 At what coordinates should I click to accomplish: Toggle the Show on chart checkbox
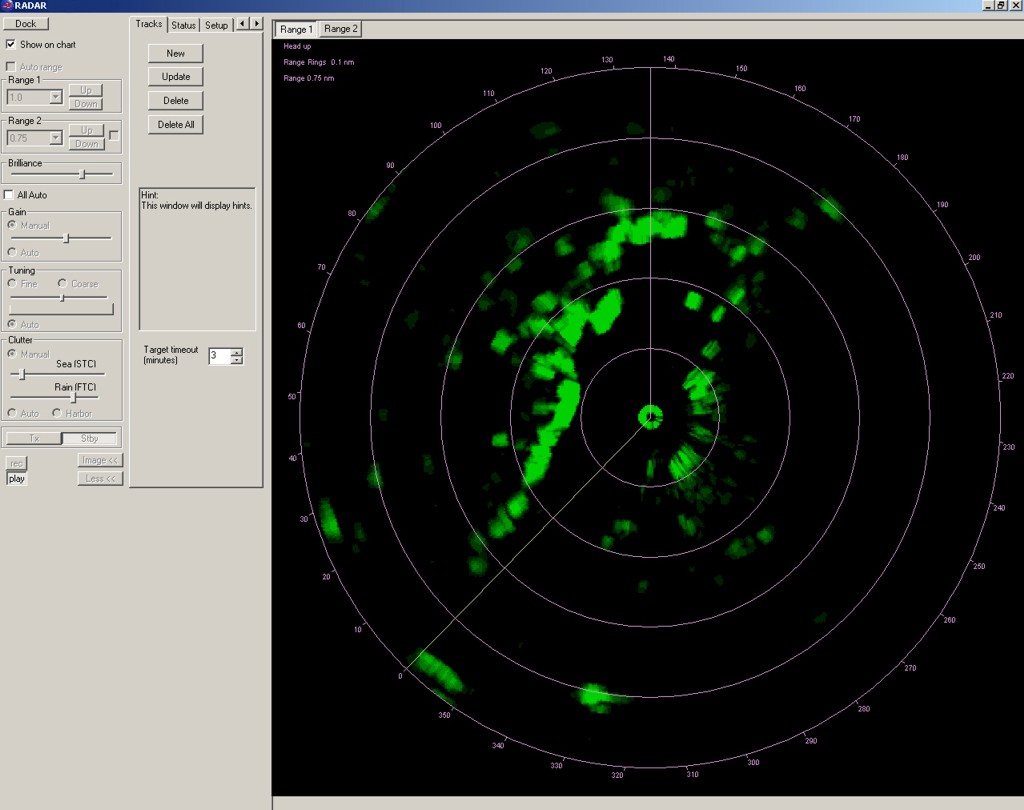10,44
